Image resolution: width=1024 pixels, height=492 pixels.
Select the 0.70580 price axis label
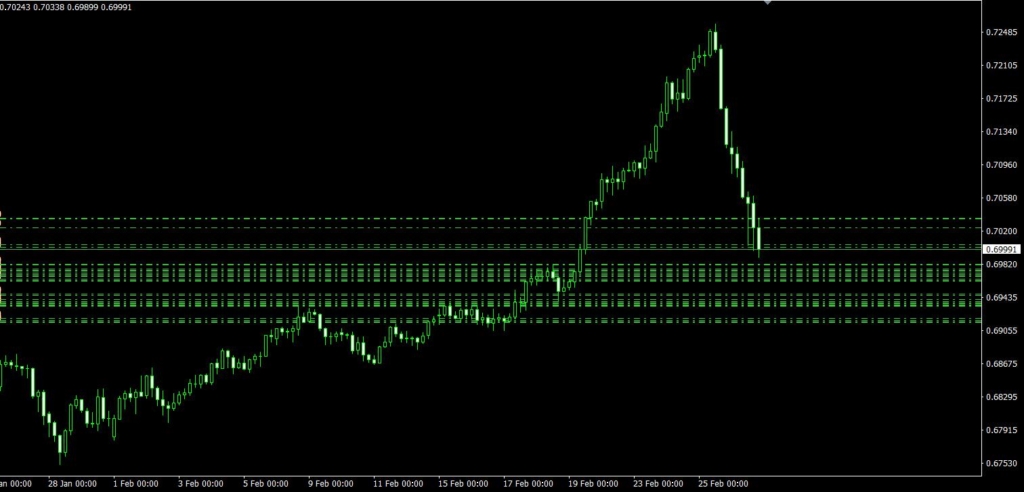[1001, 198]
